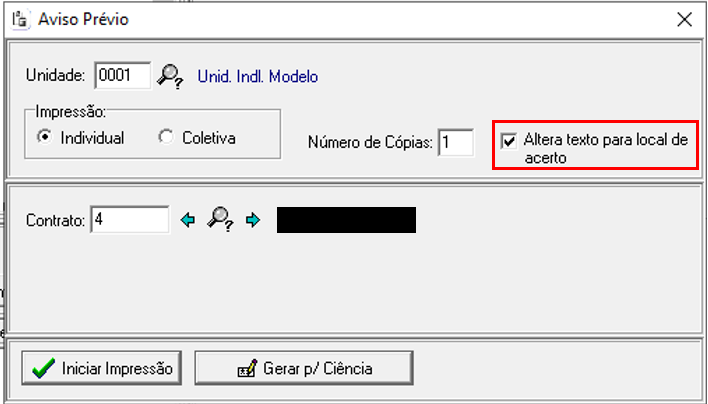The height and width of the screenshot is (404, 708).
Task: Click the Contrato number field
Action: (130, 220)
